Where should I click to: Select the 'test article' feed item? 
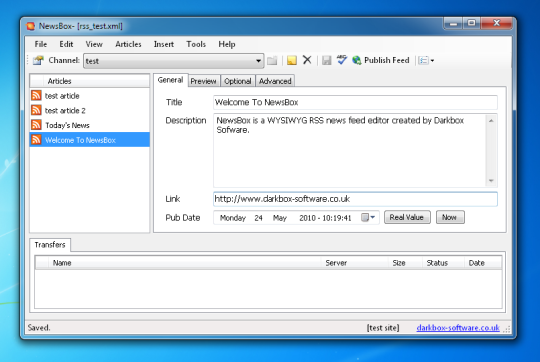(90, 96)
